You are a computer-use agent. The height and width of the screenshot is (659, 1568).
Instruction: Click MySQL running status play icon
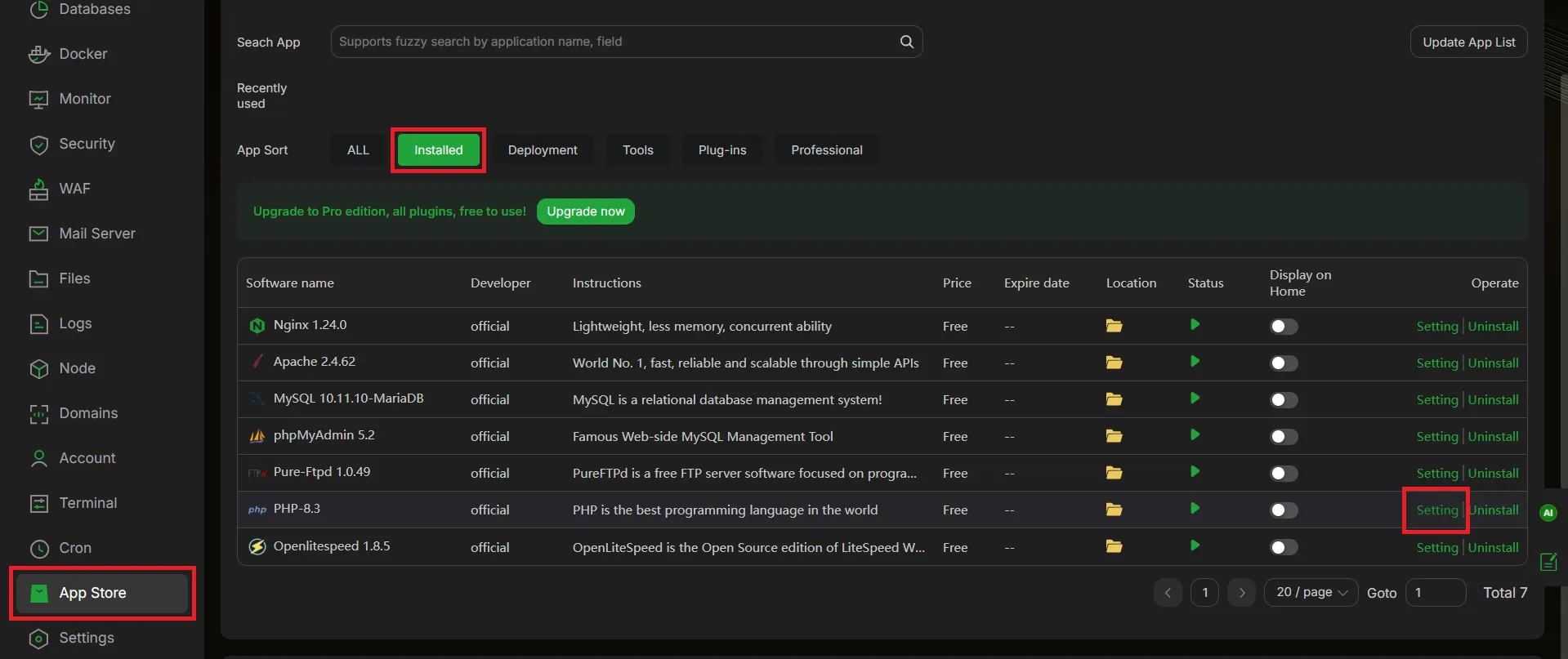1195,399
